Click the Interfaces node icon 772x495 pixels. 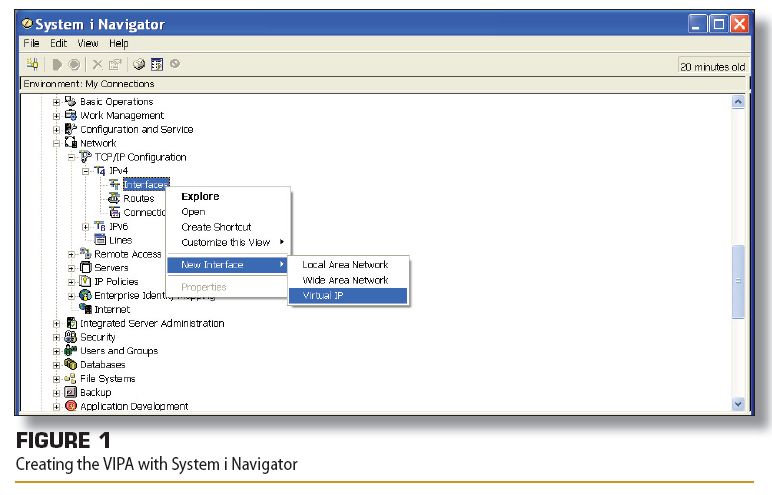tap(114, 185)
